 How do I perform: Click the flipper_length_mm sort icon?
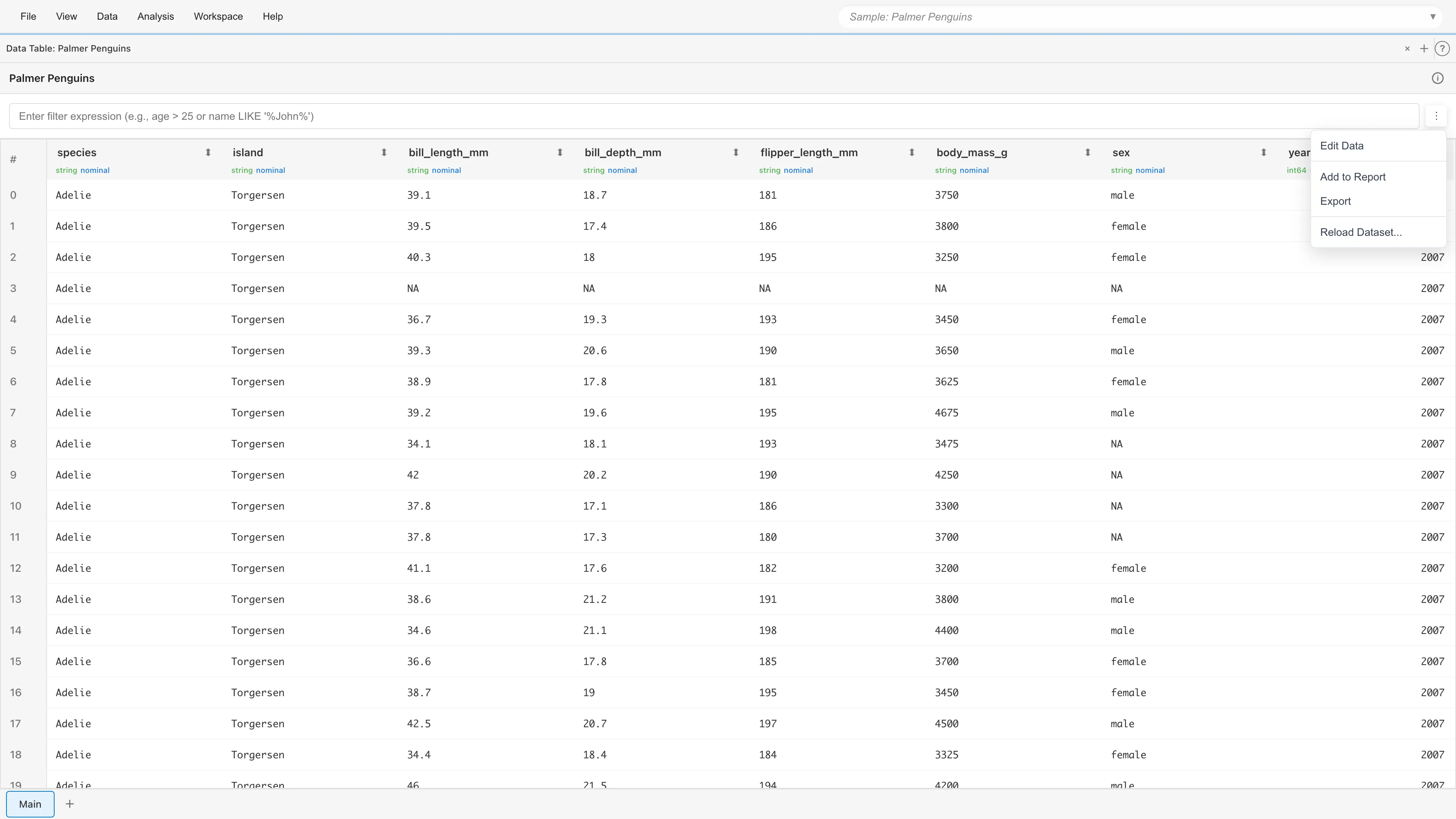point(911,152)
